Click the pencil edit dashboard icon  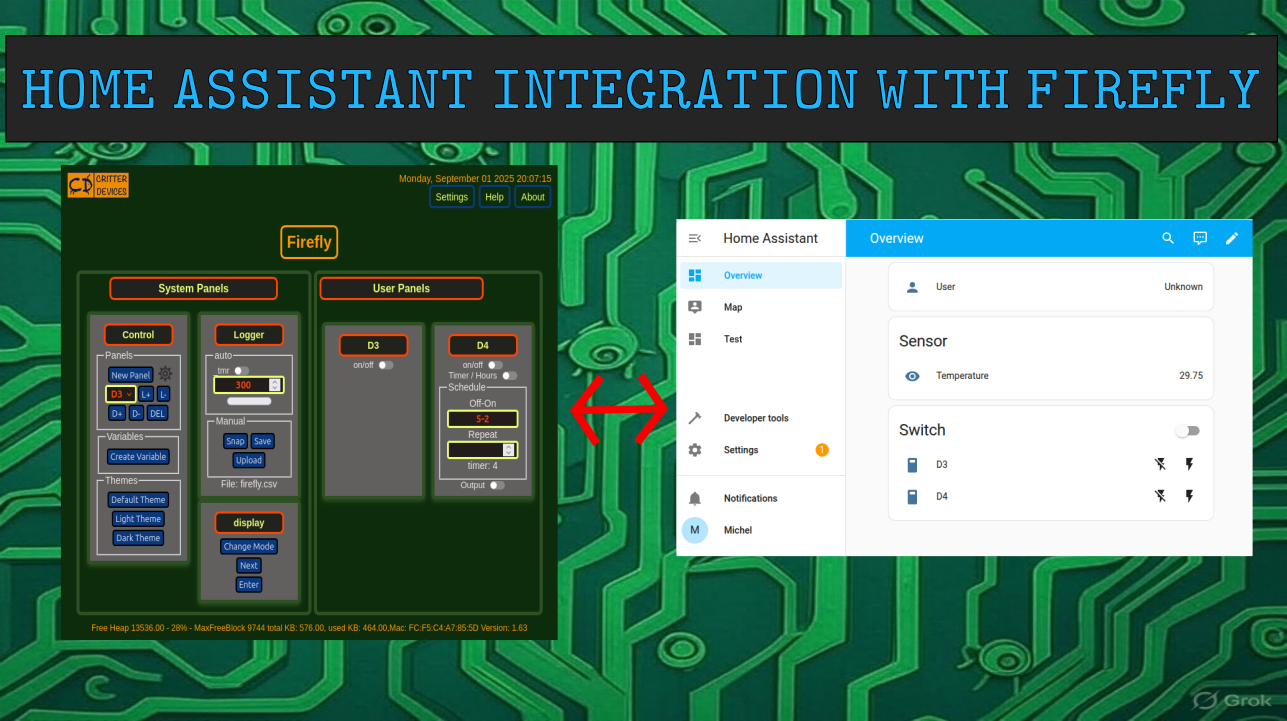(x=1232, y=238)
